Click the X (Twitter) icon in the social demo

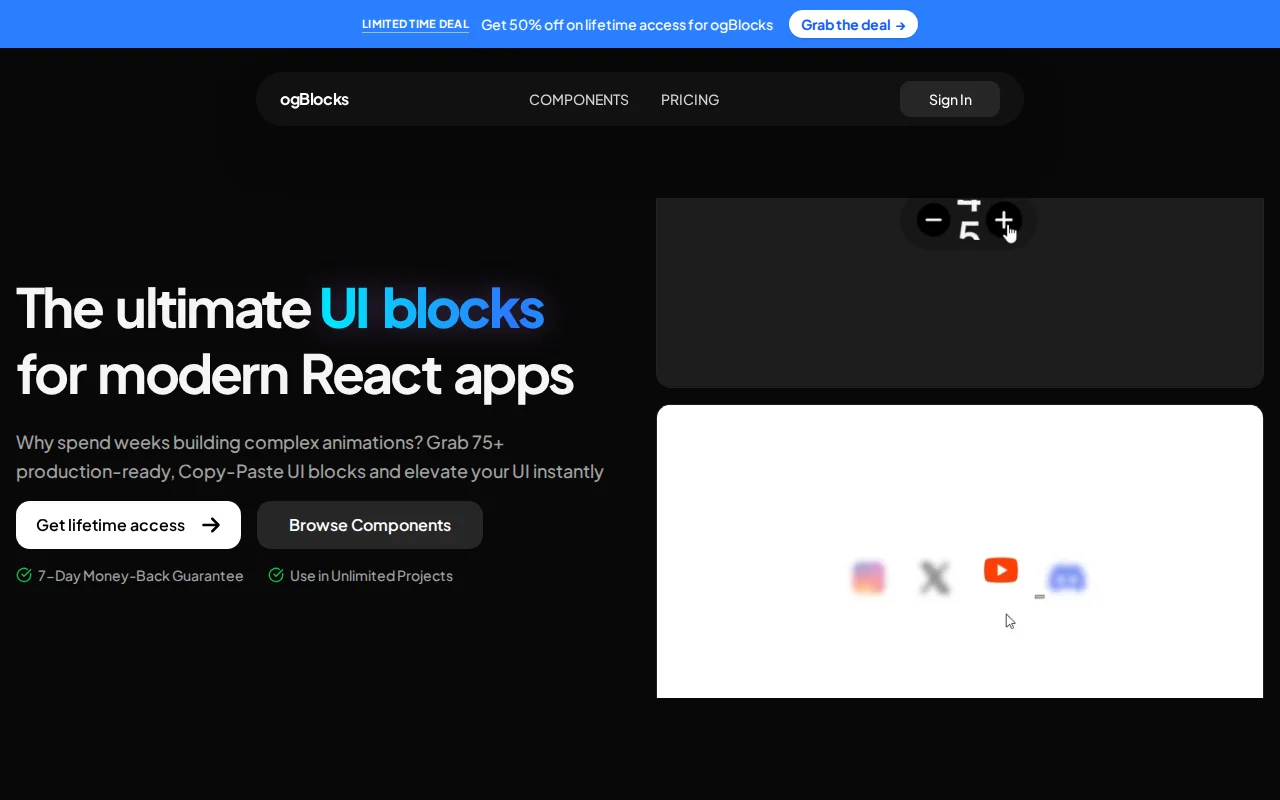[x=934, y=578]
